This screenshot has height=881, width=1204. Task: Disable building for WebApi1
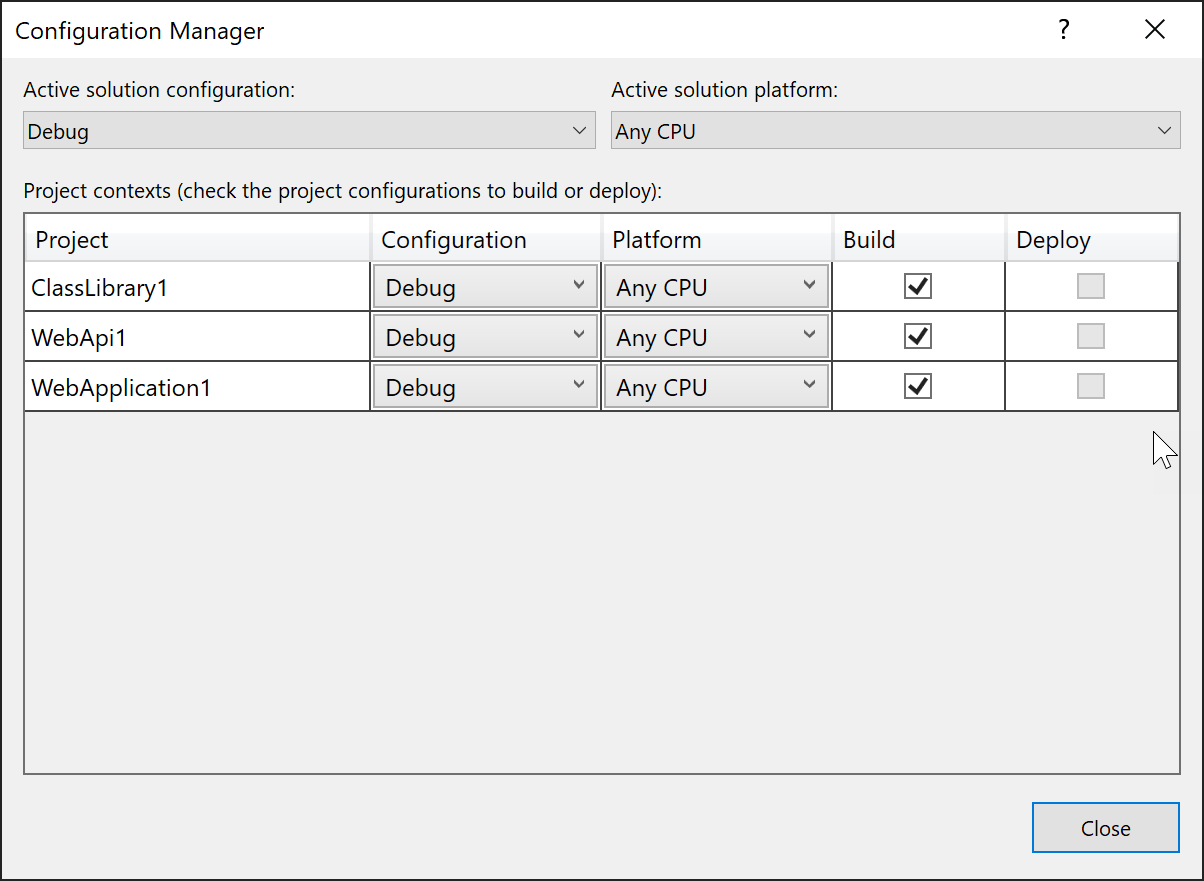(917, 336)
